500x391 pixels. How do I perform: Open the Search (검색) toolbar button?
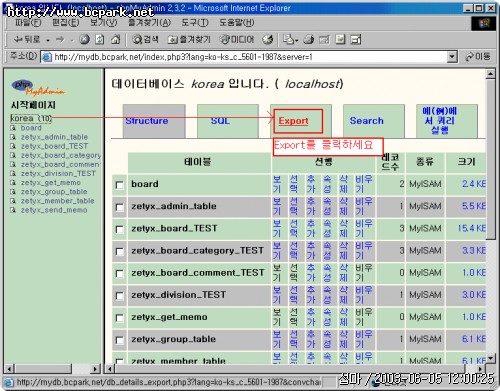click(145, 40)
